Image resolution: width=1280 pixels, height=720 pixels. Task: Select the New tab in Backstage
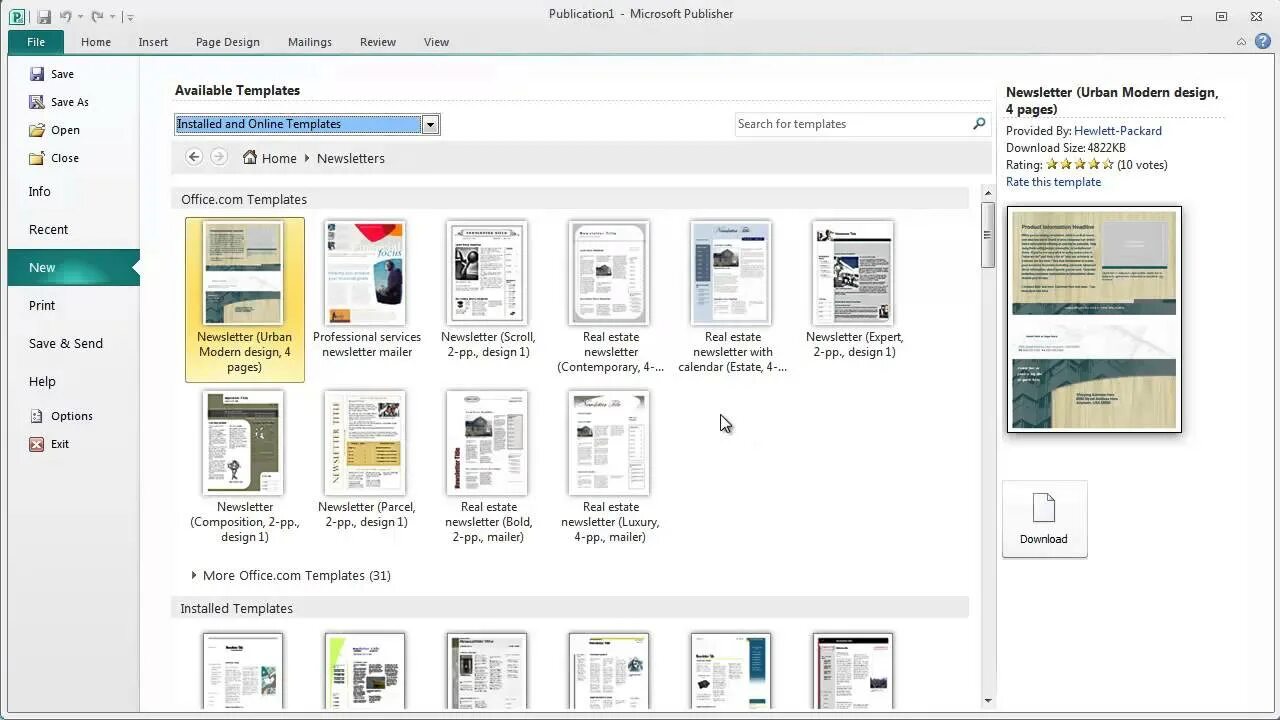[x=74, y=267]
